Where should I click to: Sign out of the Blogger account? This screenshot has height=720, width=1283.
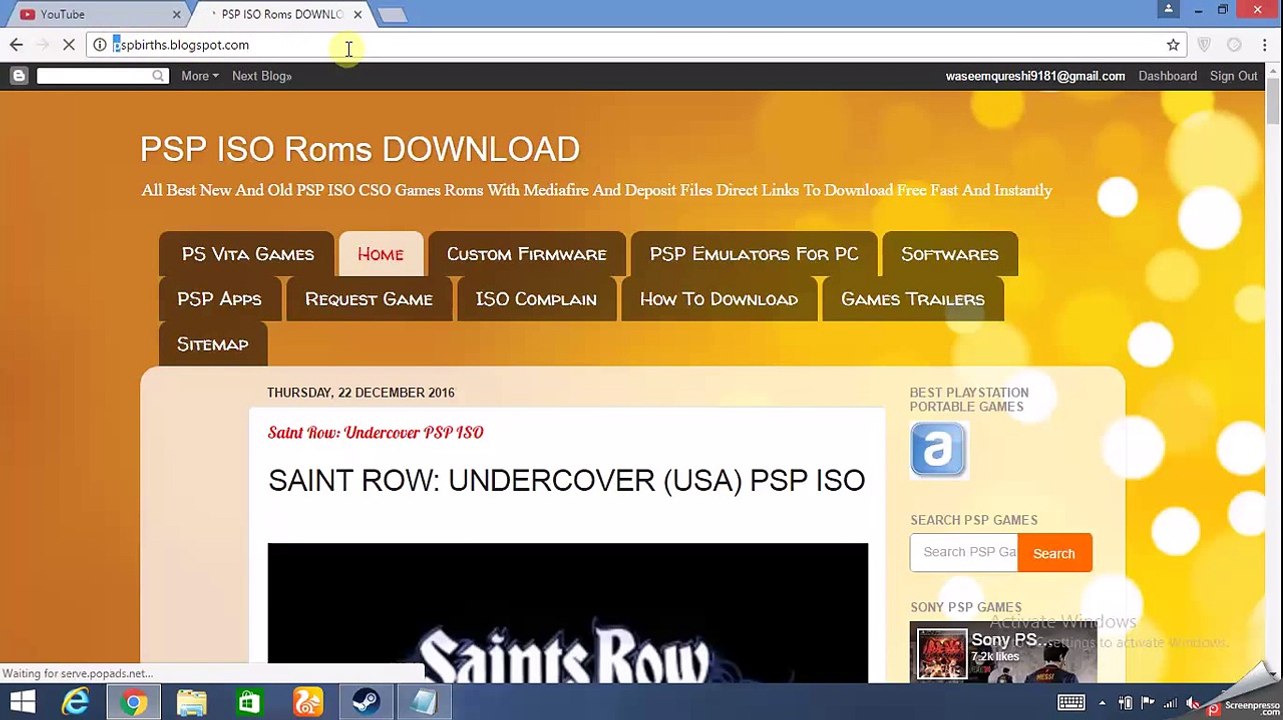[1233, 76]
